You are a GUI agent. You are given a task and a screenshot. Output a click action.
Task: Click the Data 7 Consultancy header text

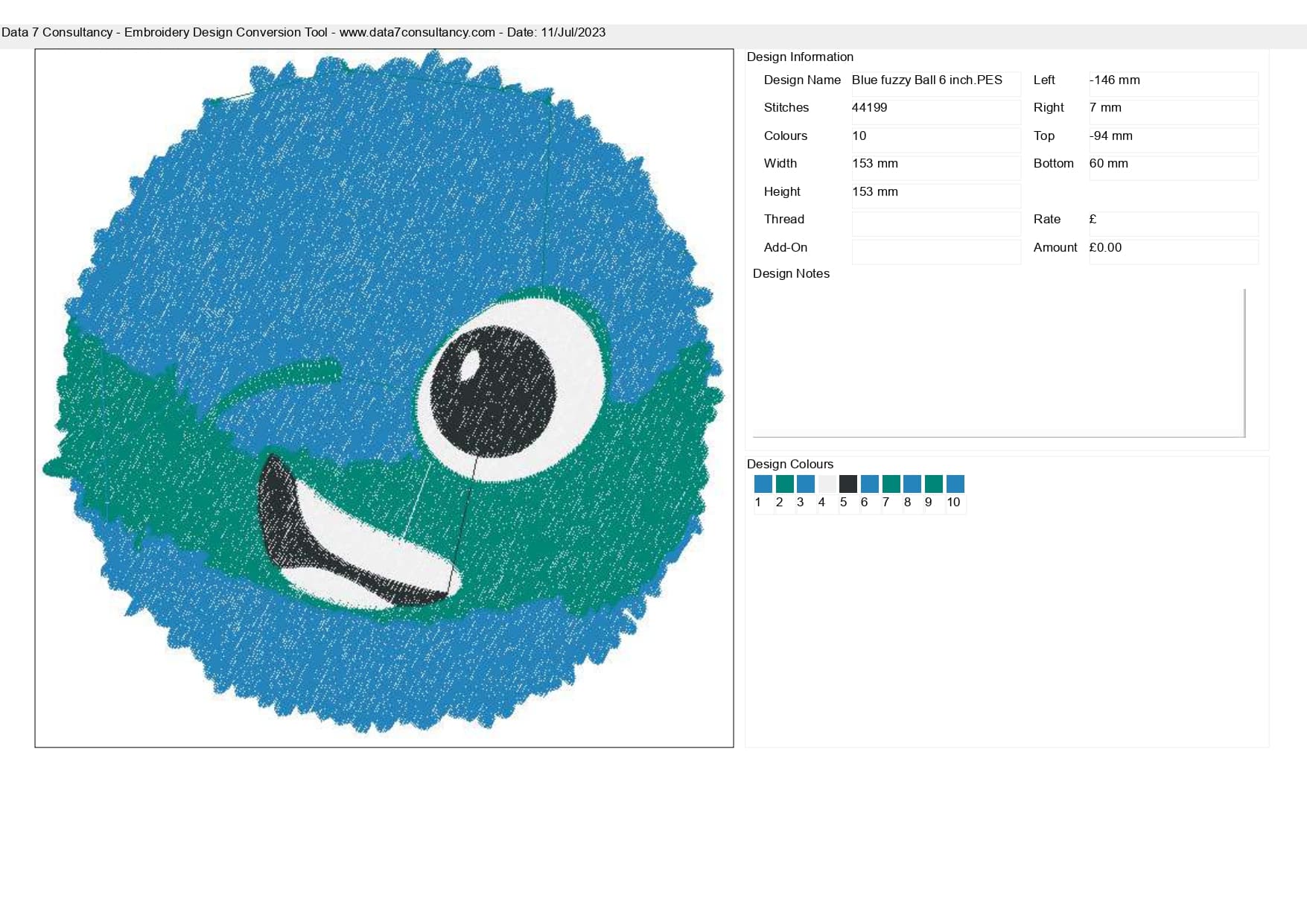(303, 32)
